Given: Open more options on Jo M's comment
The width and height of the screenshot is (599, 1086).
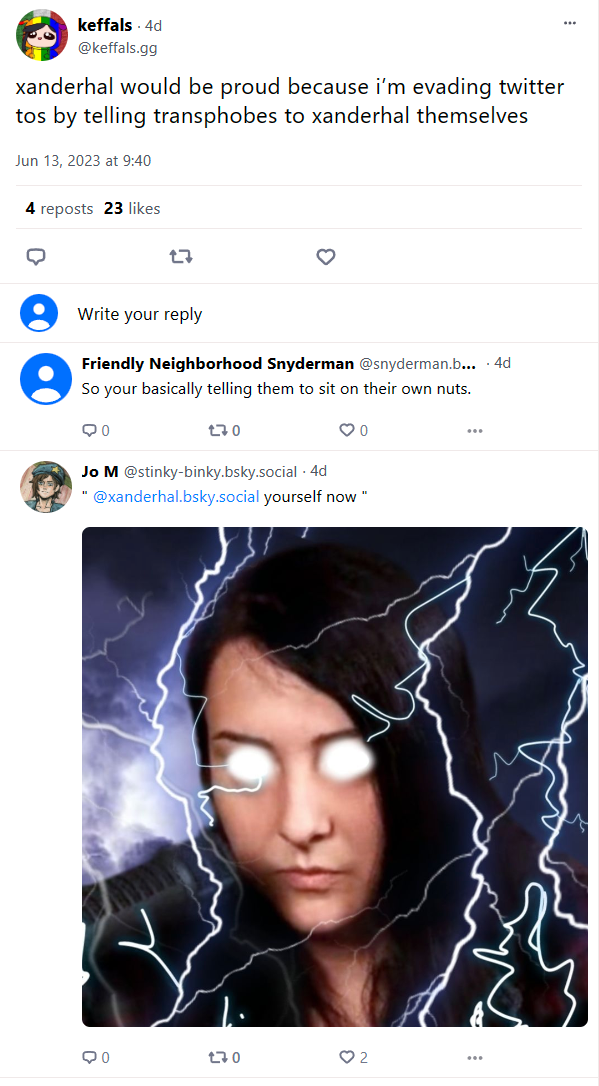Looking at the screenshot, I should tap(474, 1058).
